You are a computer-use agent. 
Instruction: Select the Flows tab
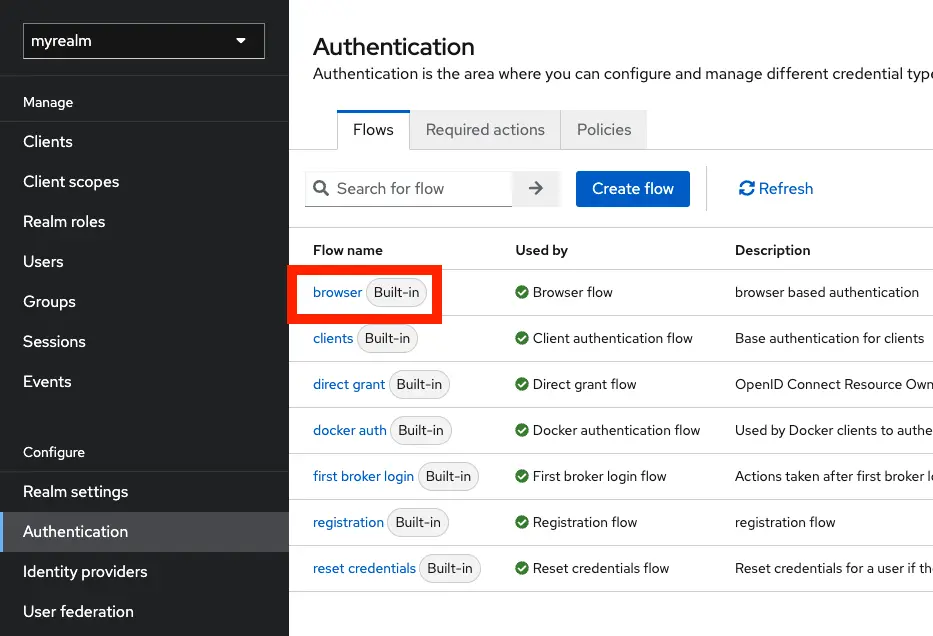[x=372, y=129]
